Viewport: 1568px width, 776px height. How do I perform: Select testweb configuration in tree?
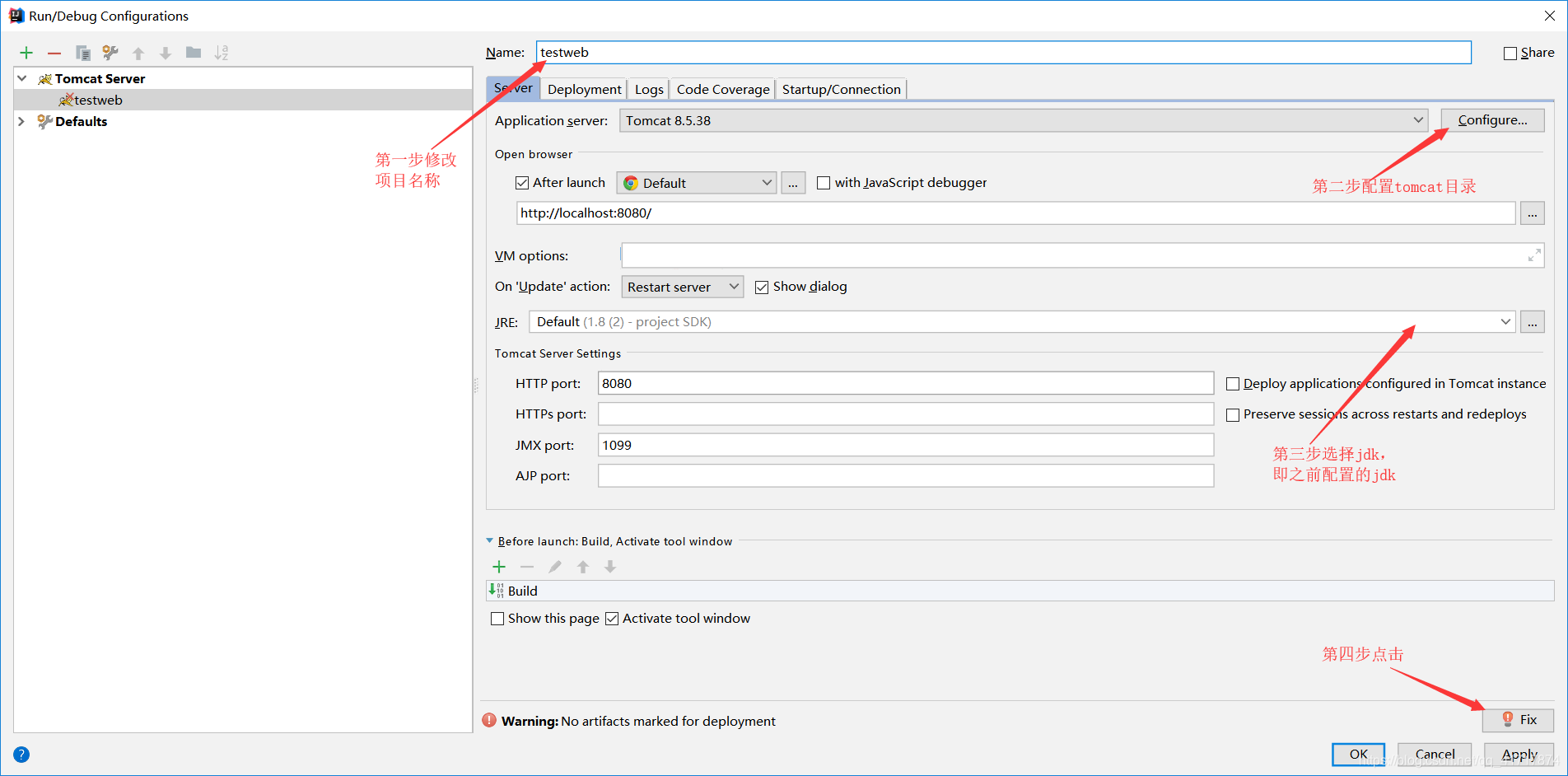(243, 100)
